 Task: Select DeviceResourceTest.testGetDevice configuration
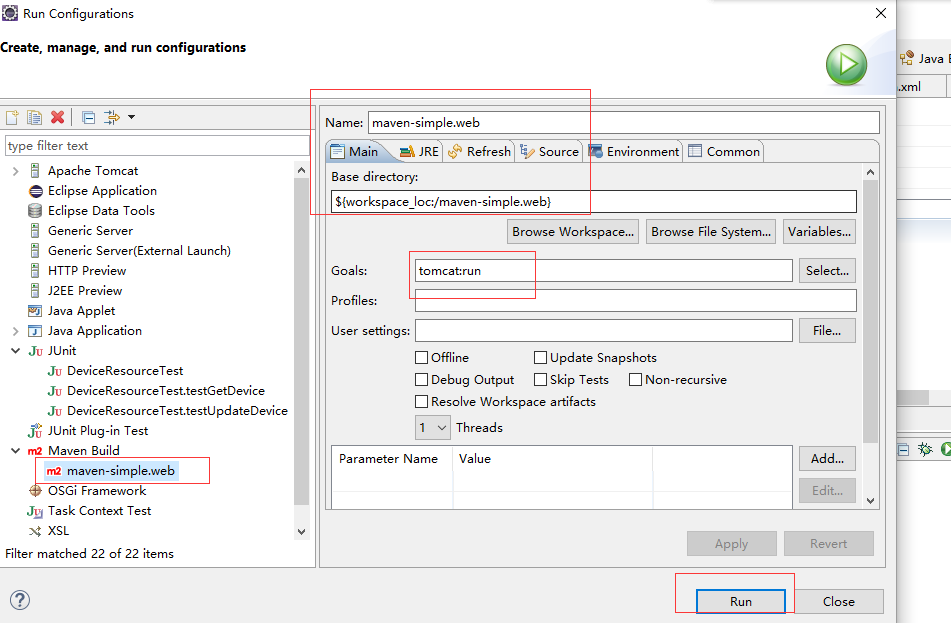tap(166, 391)
